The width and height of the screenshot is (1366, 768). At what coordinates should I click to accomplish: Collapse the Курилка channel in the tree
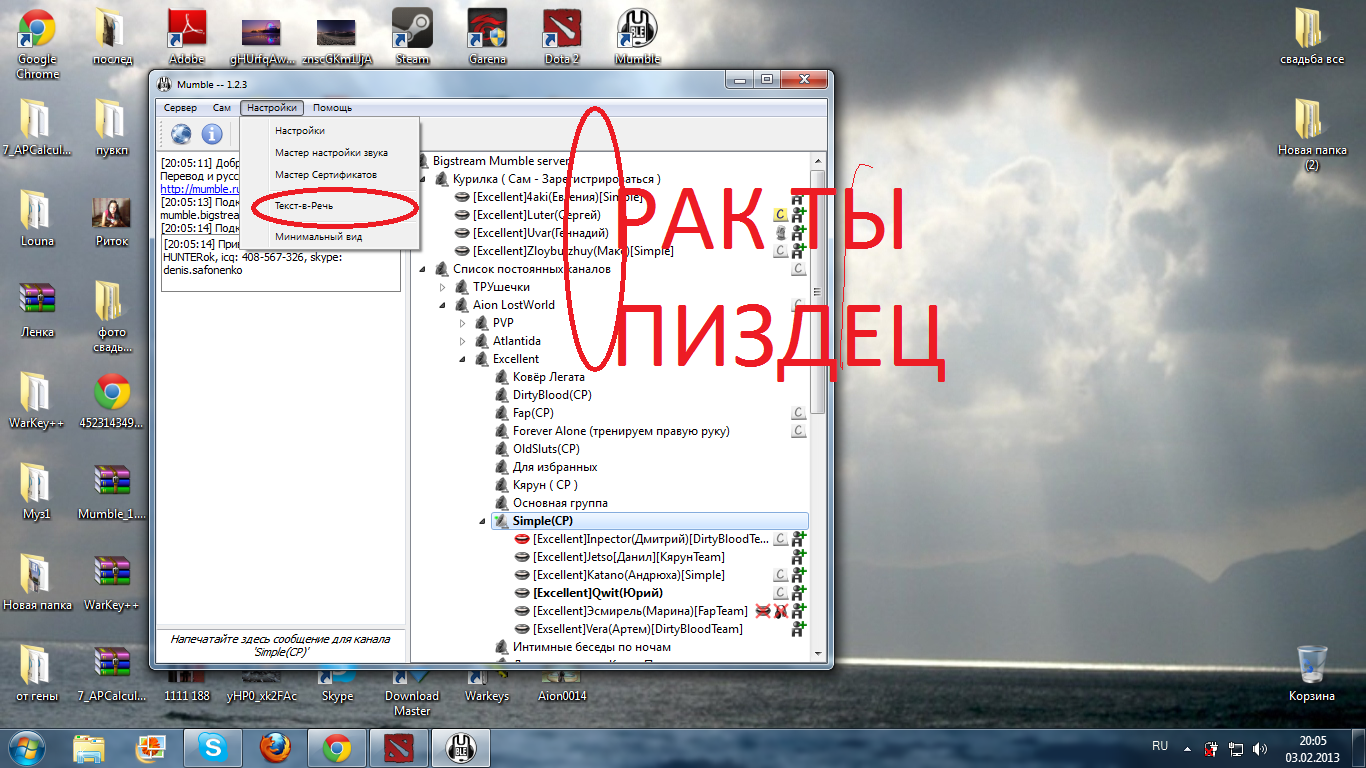[x=422, y=179]
